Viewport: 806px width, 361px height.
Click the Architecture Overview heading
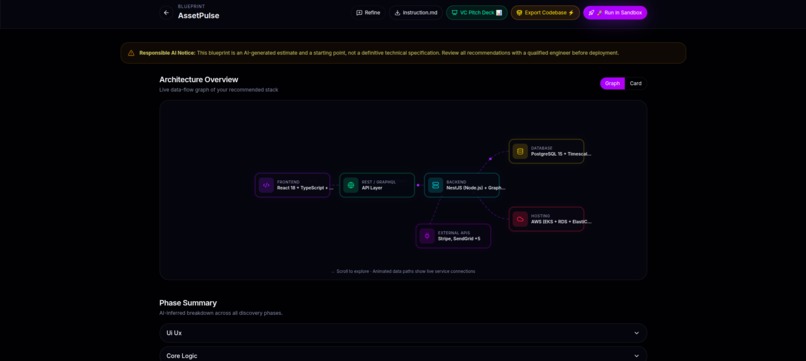click(x=198, y=80)
